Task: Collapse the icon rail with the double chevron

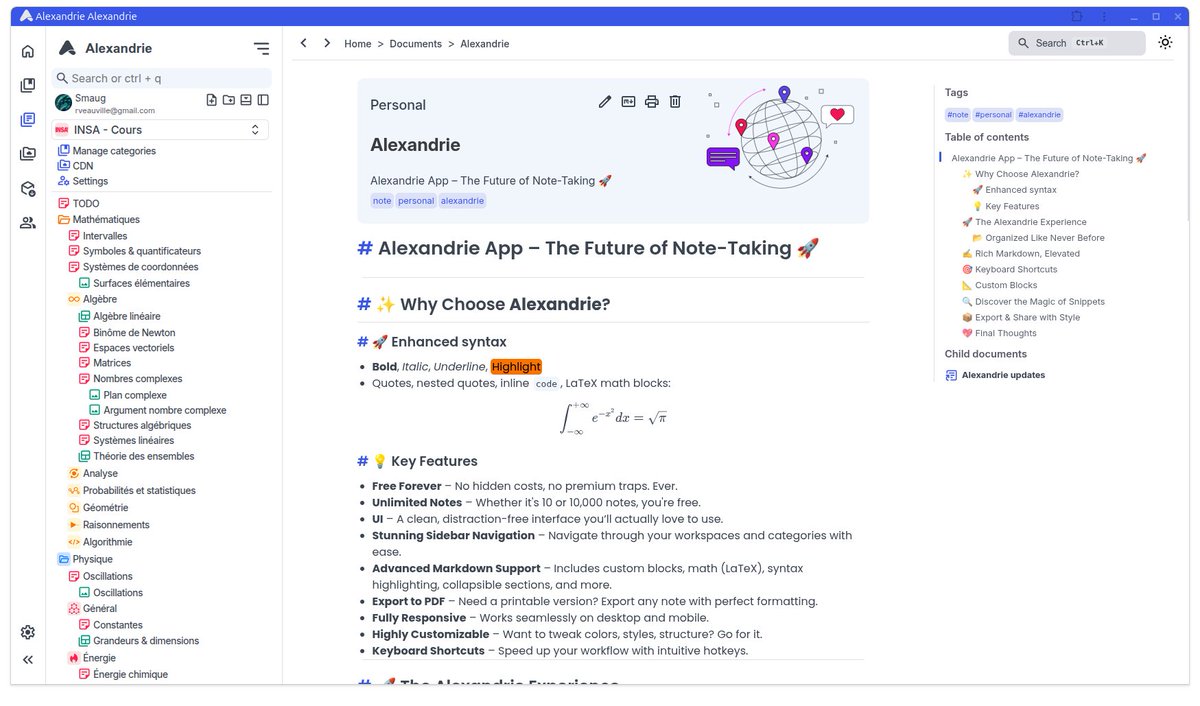Action: pyautogui.click(x=28, y=660)
